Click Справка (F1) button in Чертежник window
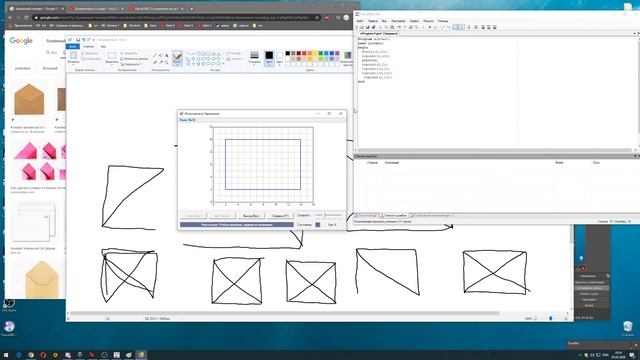Image resolution: width=640 pixels, height=360 pixels. pos(280,216)
